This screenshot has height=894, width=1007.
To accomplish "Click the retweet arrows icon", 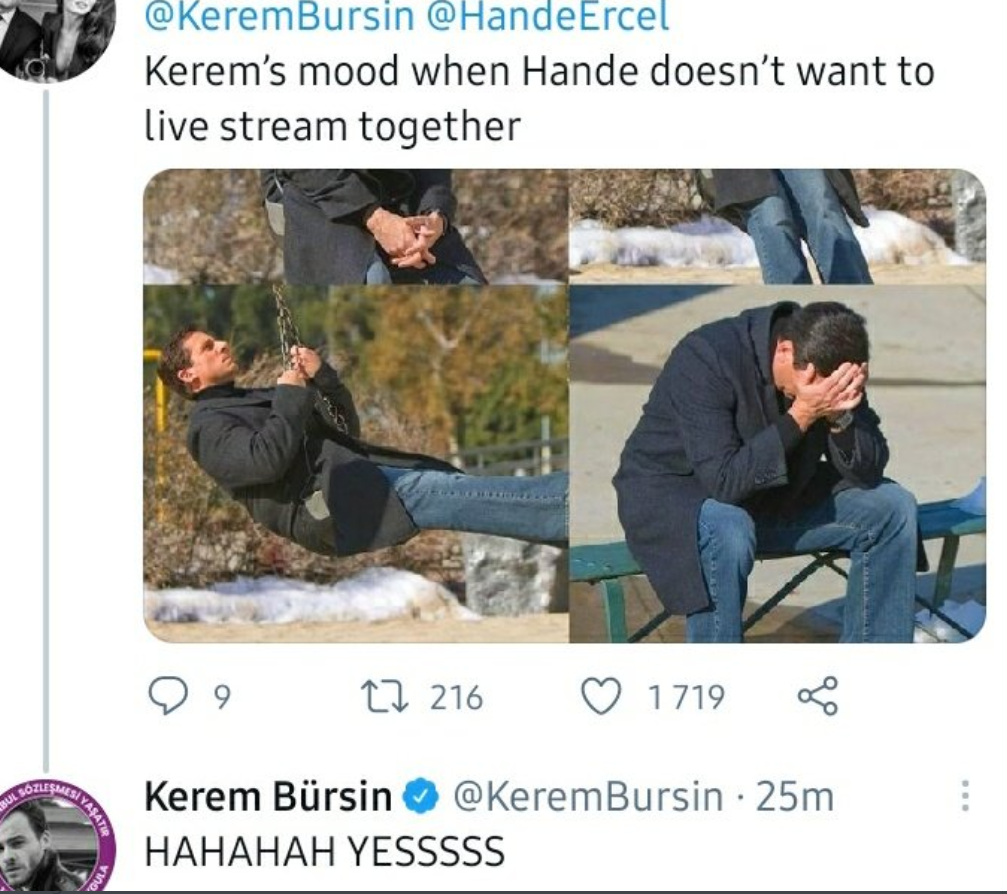I will tap(385, 697).
